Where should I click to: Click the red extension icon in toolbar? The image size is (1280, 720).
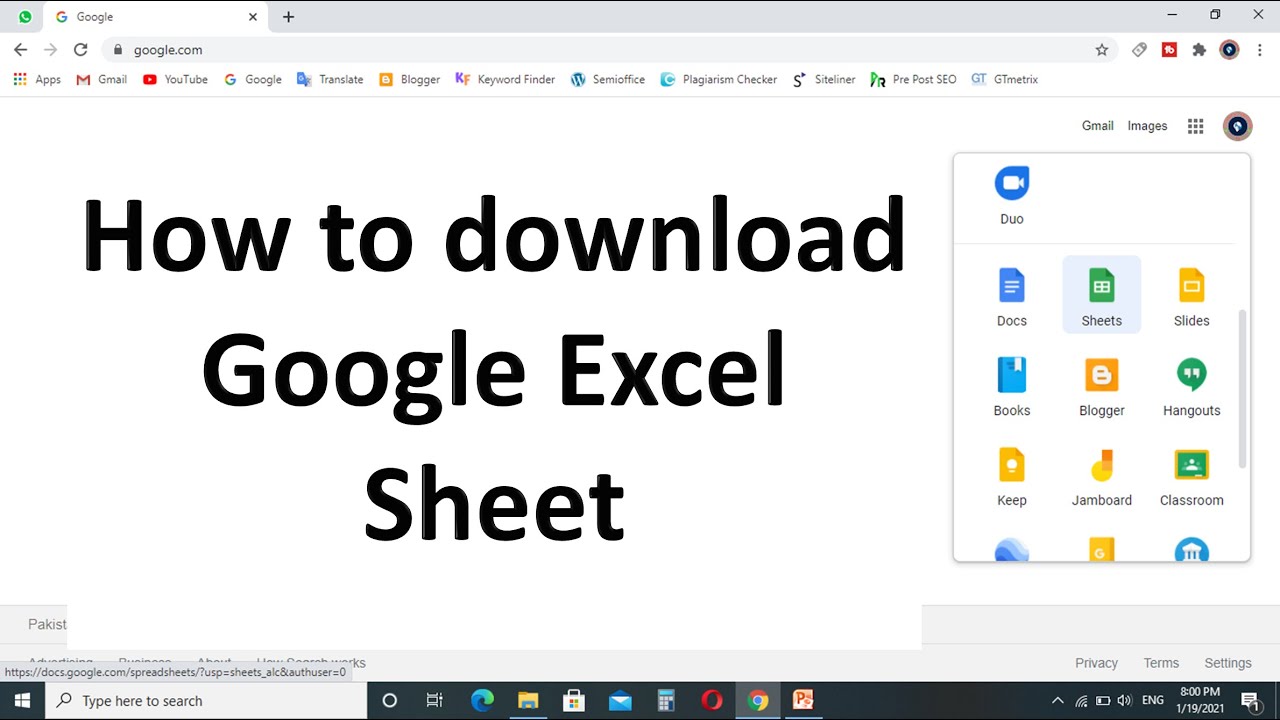(x=1169, y=49)
